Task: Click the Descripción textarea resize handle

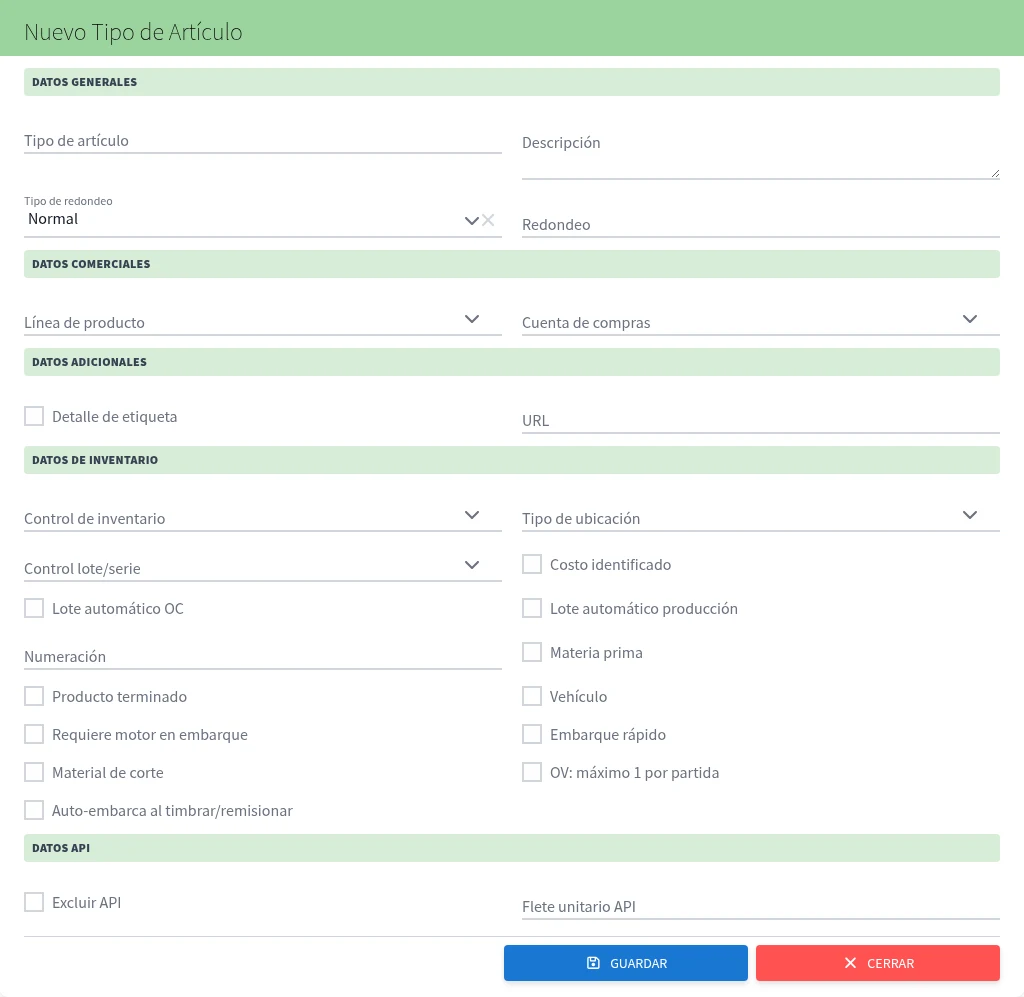Action: coord(995,173)
